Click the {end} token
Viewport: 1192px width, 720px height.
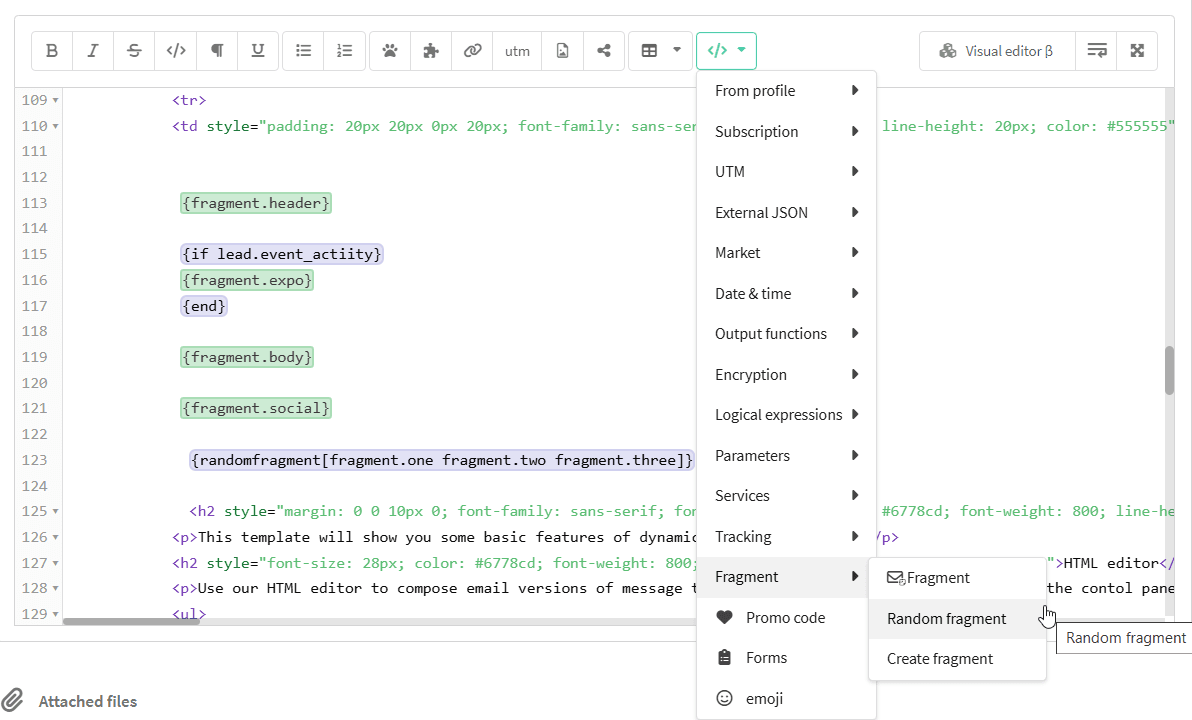204,306
